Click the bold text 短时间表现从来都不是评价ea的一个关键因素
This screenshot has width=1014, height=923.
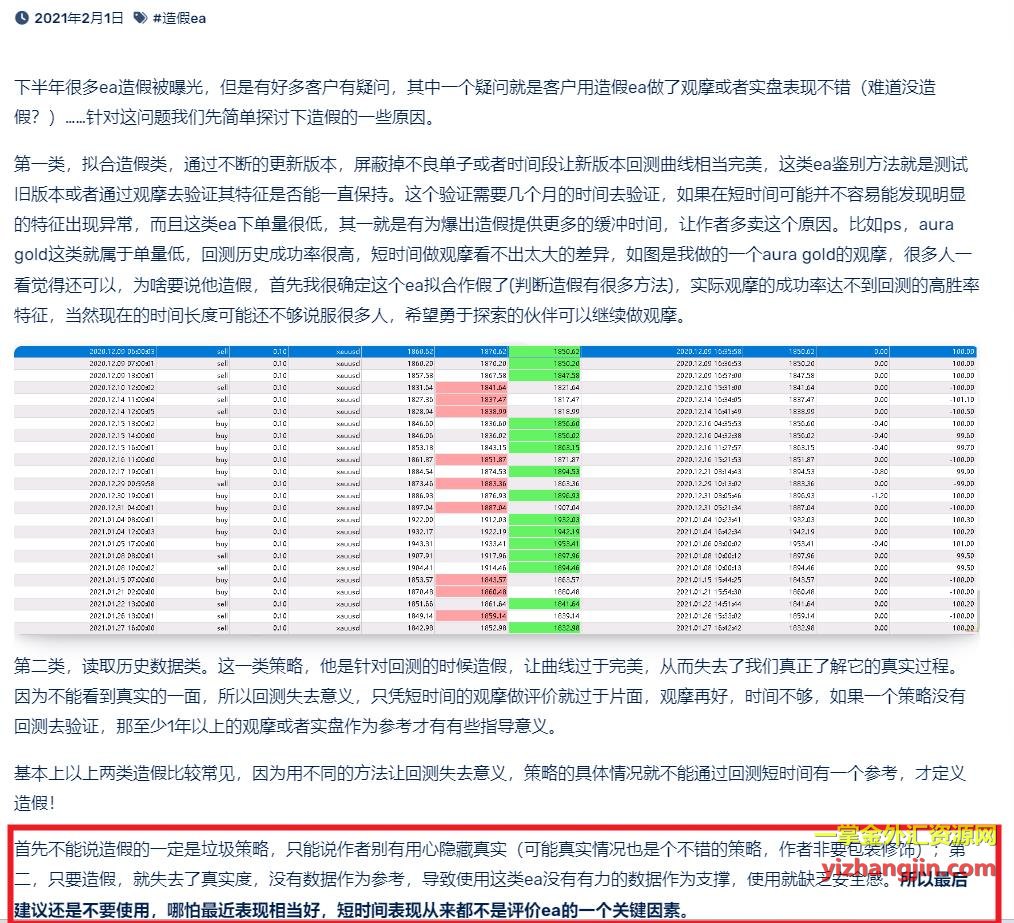click(508, 910)
